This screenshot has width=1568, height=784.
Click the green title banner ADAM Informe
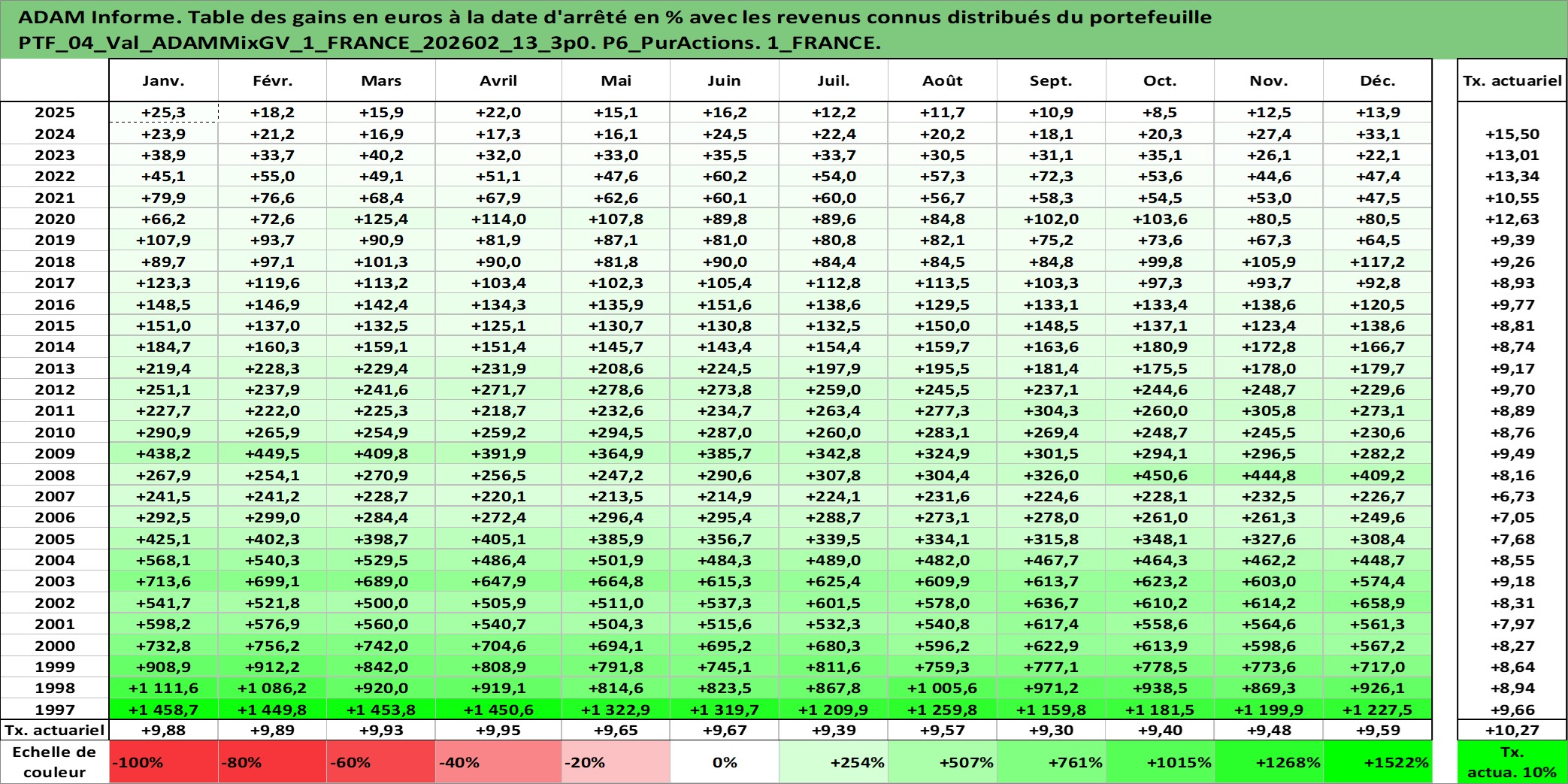coord(784,29)
